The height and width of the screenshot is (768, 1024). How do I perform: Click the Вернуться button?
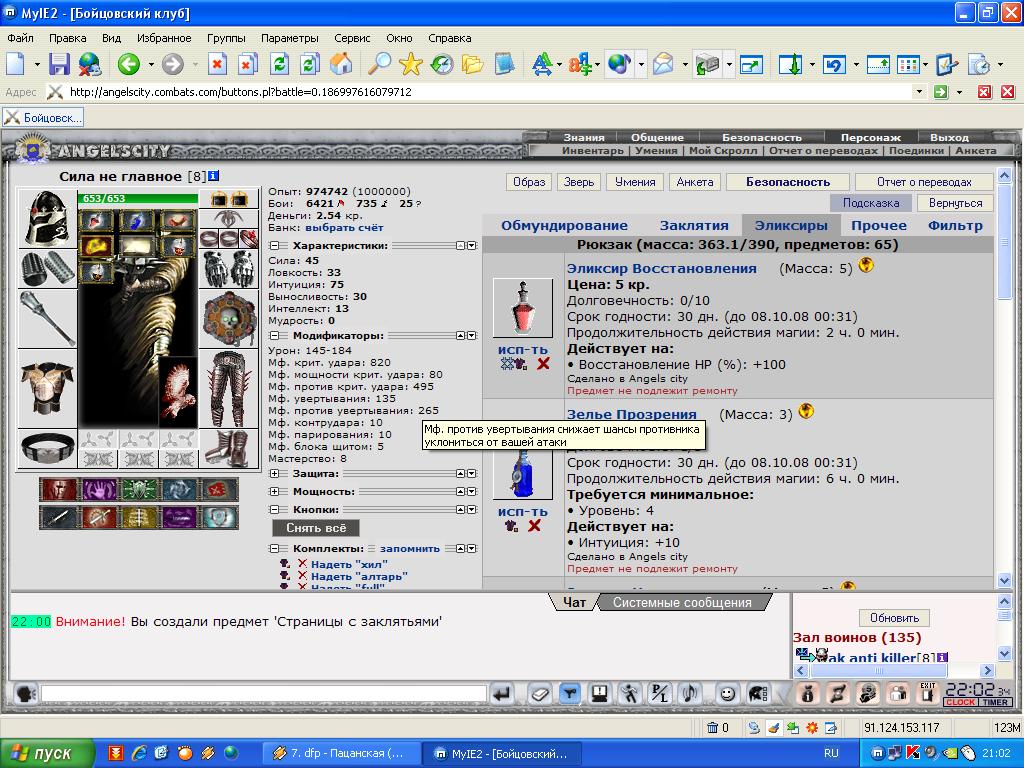pyautogui.click(x=955, y=203)
